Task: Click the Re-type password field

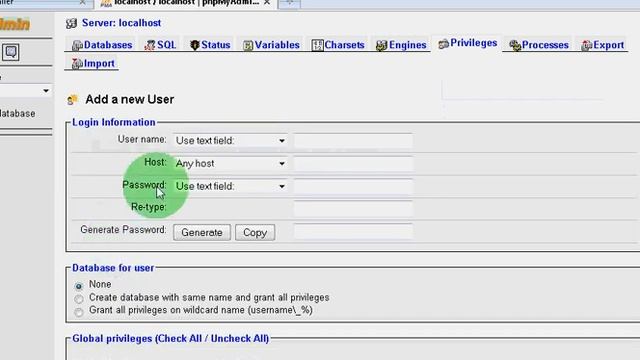Action: 353,209
